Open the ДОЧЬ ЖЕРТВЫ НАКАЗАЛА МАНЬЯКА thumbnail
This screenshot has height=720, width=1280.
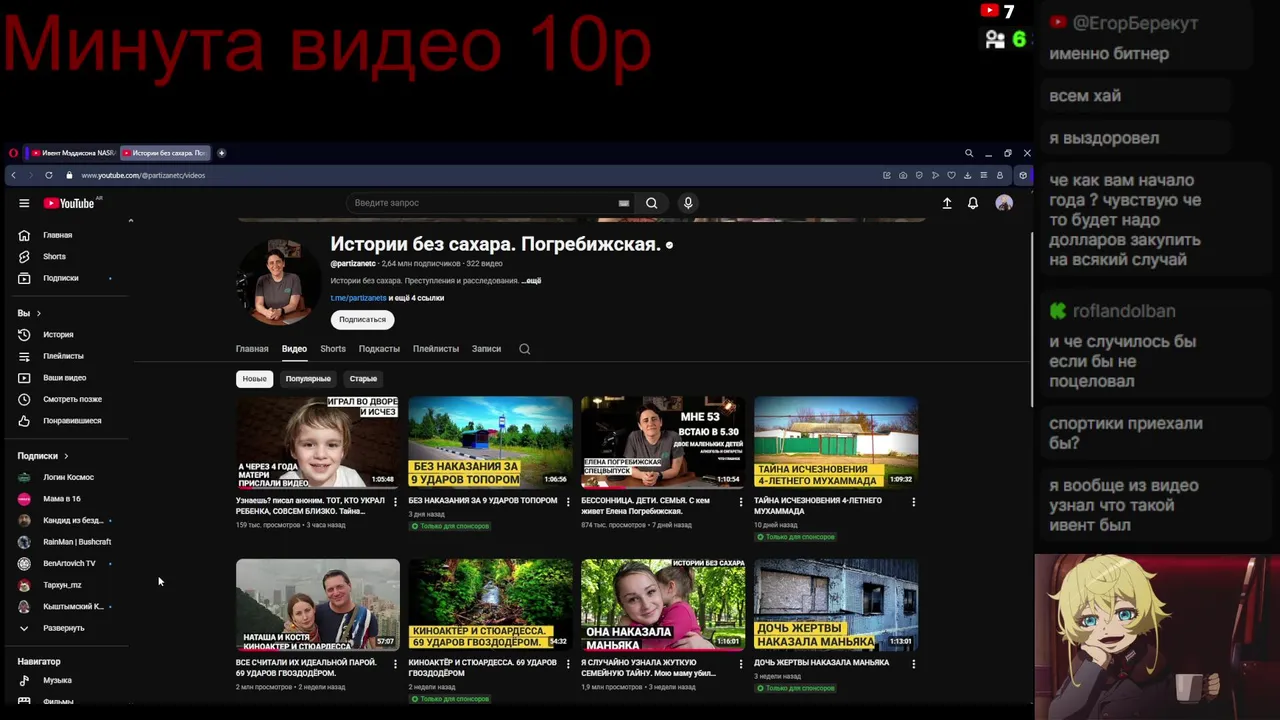point(836,605)
